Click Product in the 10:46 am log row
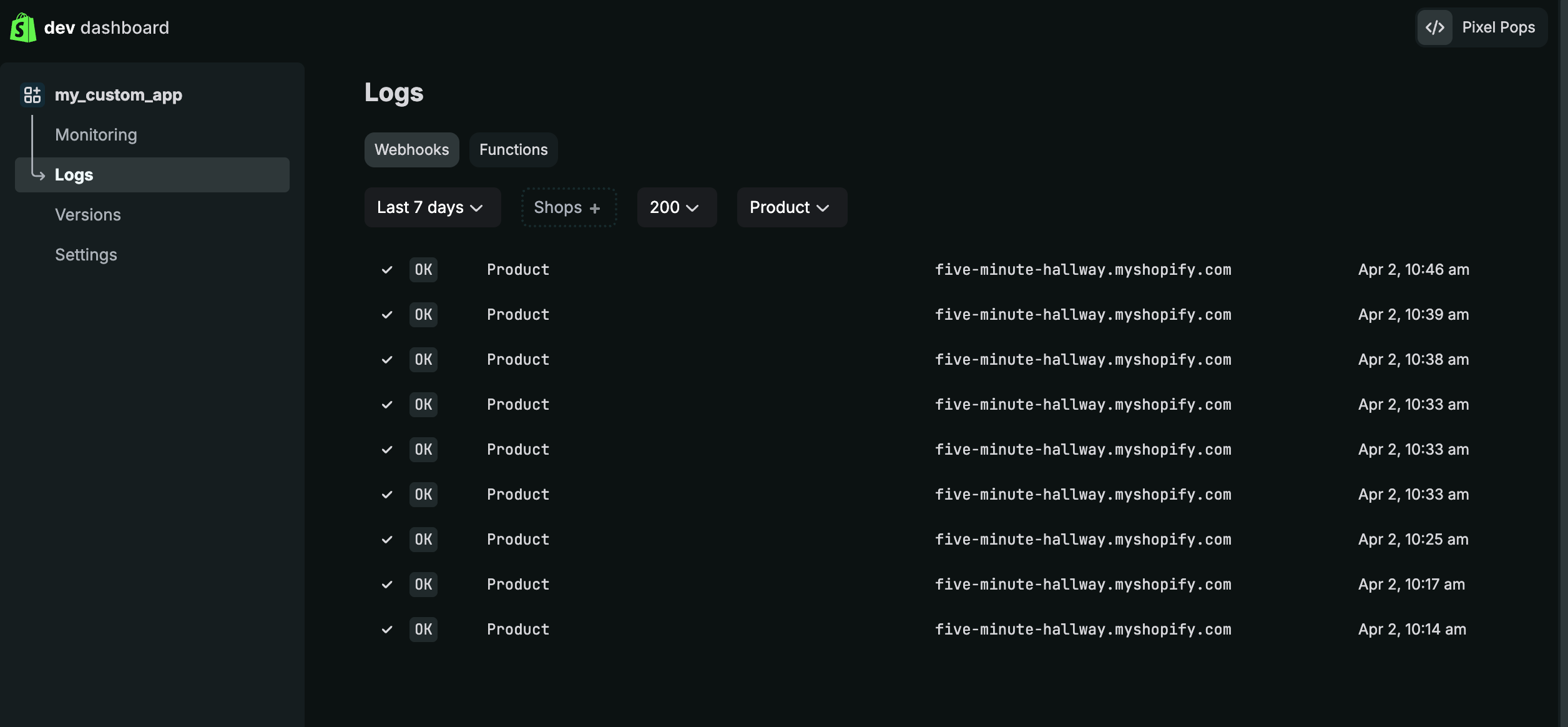The image size is (1568, 727). pyautogui.click(x=518, y=270)
